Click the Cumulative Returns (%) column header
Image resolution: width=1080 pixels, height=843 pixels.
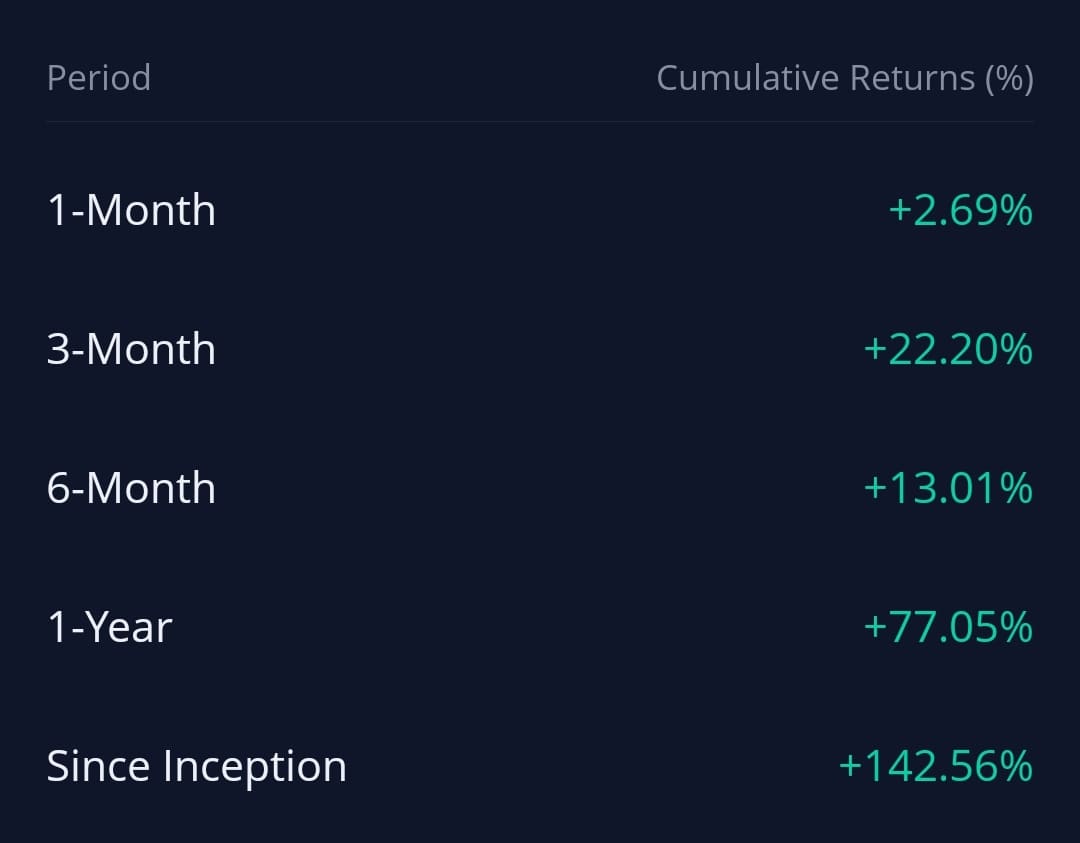(844, 78)
